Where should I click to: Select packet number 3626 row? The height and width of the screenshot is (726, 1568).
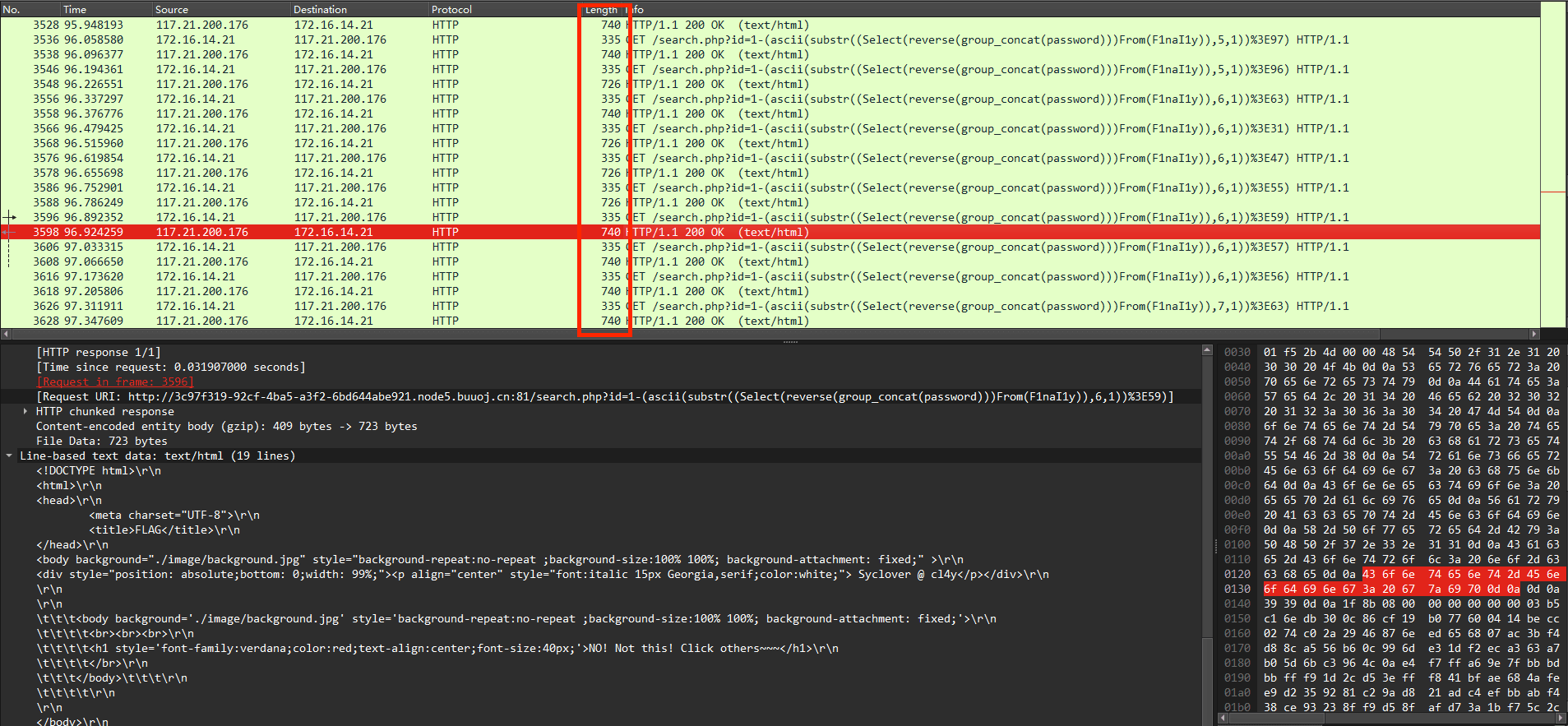(770, 306)
